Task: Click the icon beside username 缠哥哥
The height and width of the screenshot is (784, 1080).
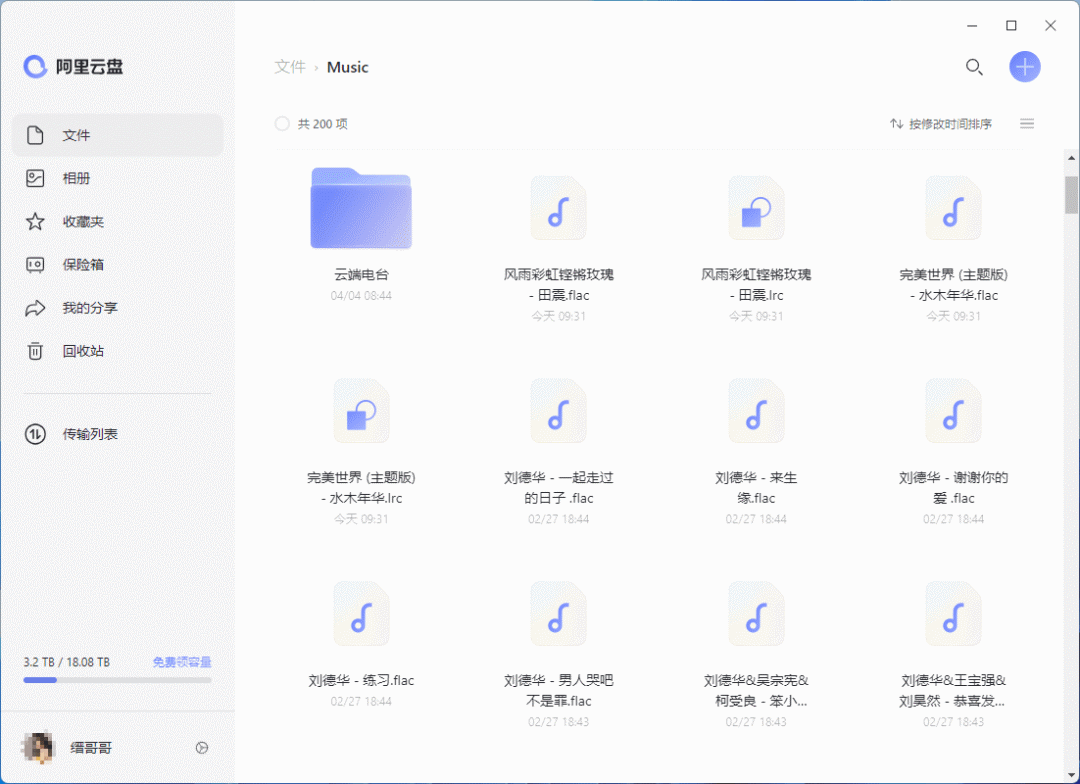Action: tap(201, 747)
